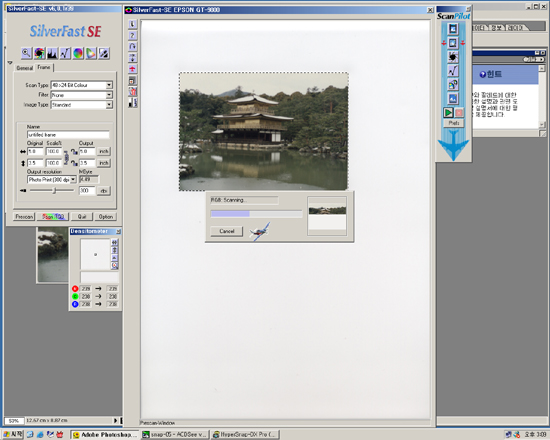Image resolution: width=550 pixels, height=440 pixels.
Task: Toggle the output width lock icon
Action: pyautogui.click(x=74, y=152)
